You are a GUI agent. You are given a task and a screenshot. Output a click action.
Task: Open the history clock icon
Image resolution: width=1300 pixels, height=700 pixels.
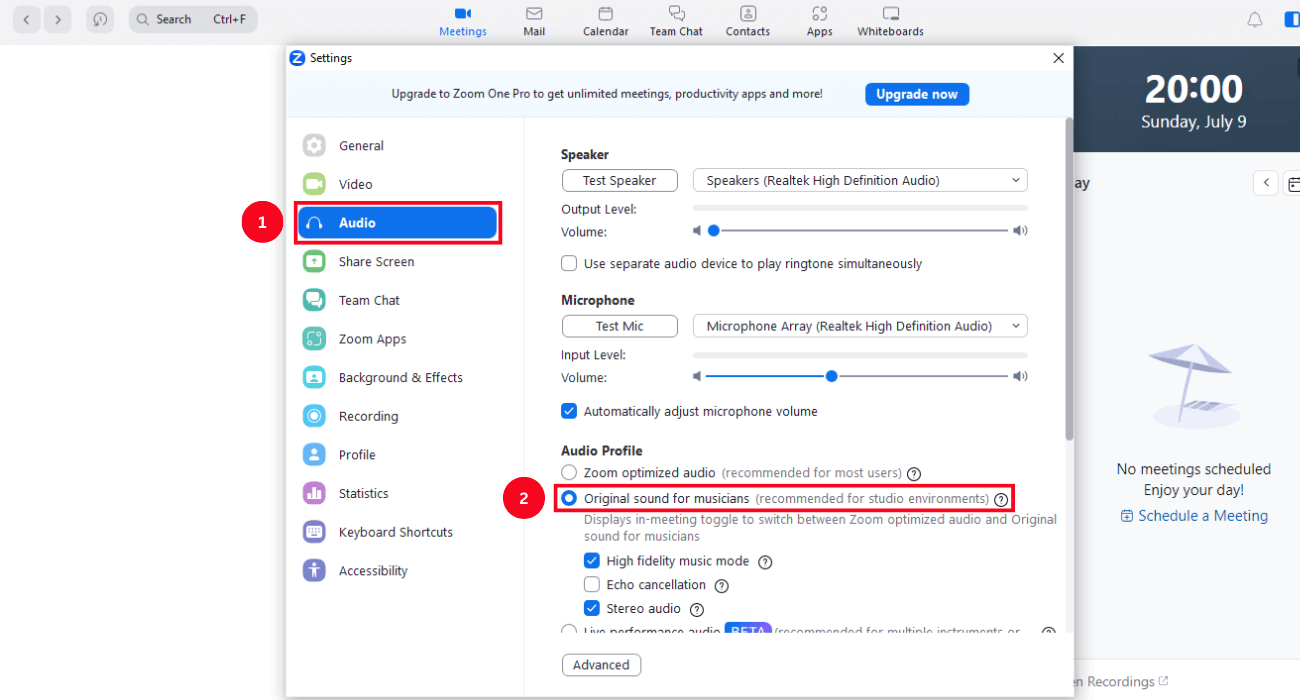point(100,19)
